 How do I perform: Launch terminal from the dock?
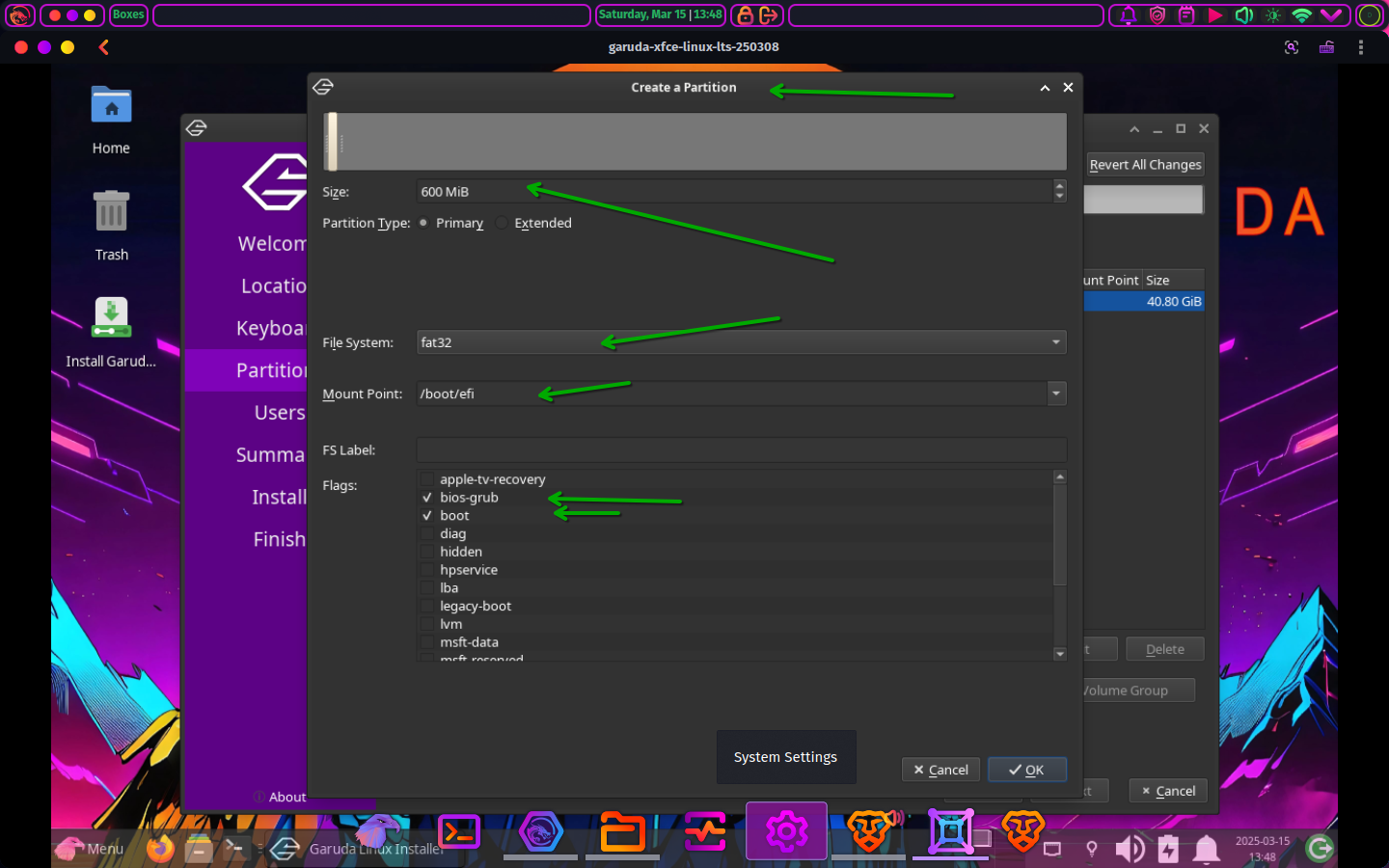458,831
